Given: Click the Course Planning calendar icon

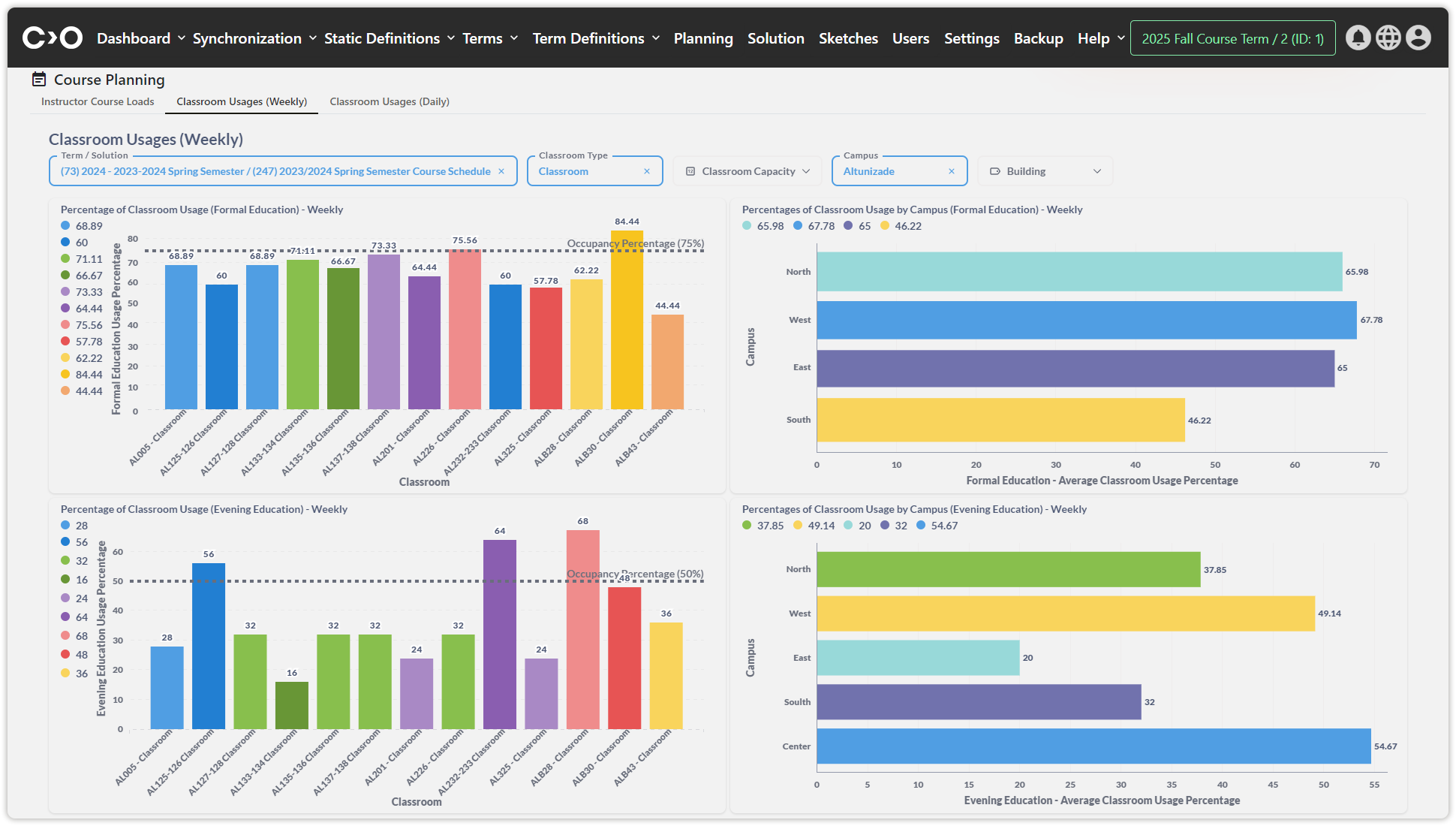Looking at the screenshot, I should click(x=39, y=80).
